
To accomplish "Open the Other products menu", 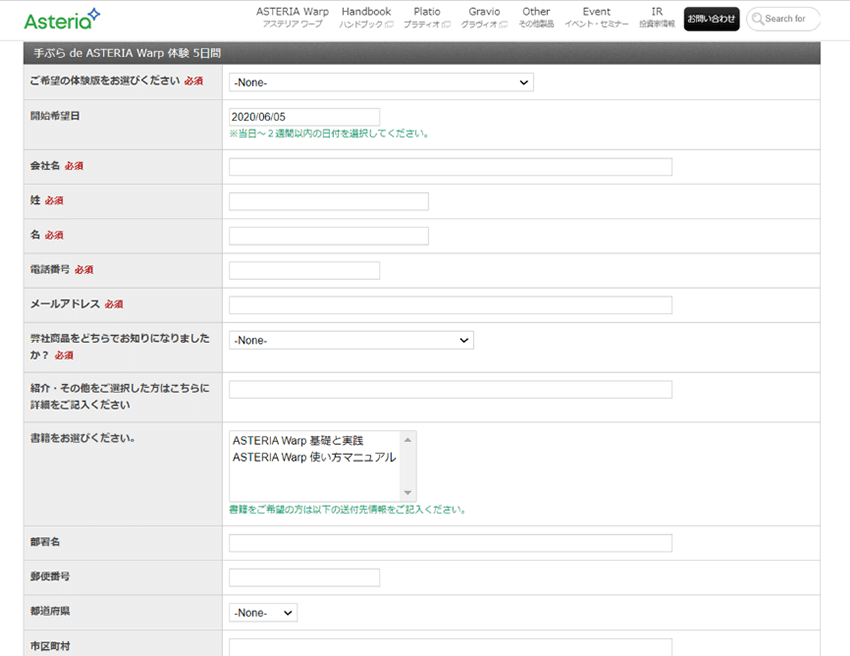I will point(536,17).
